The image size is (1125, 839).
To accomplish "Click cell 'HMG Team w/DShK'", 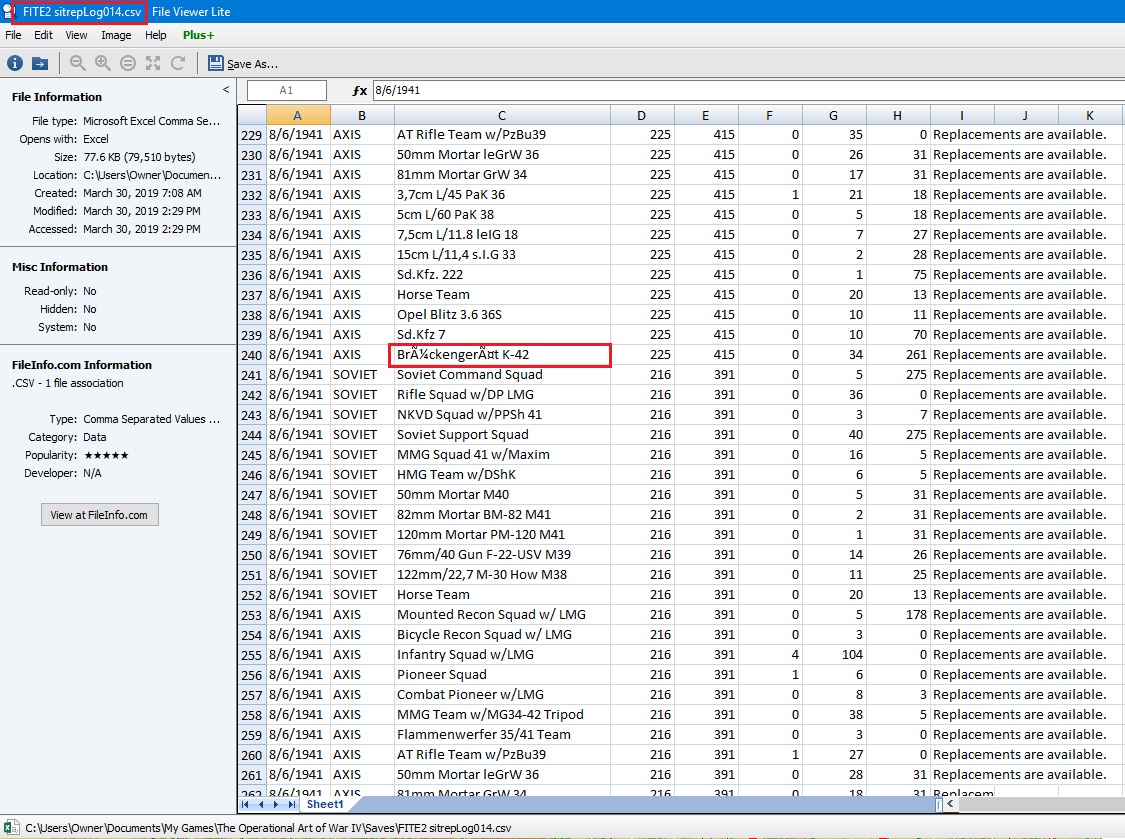I will [502, 474].
